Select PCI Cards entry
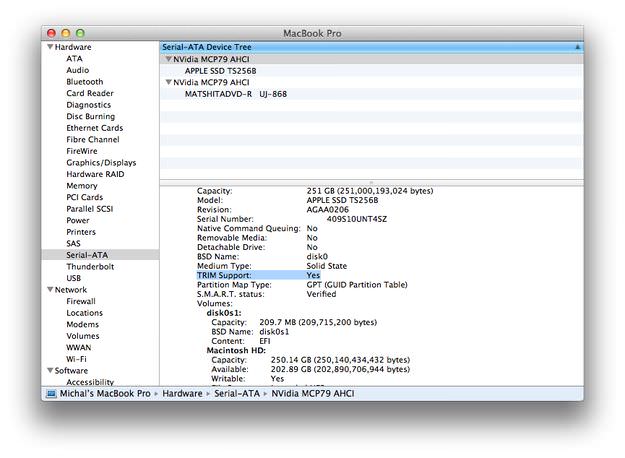 click(x=85, y=197)
